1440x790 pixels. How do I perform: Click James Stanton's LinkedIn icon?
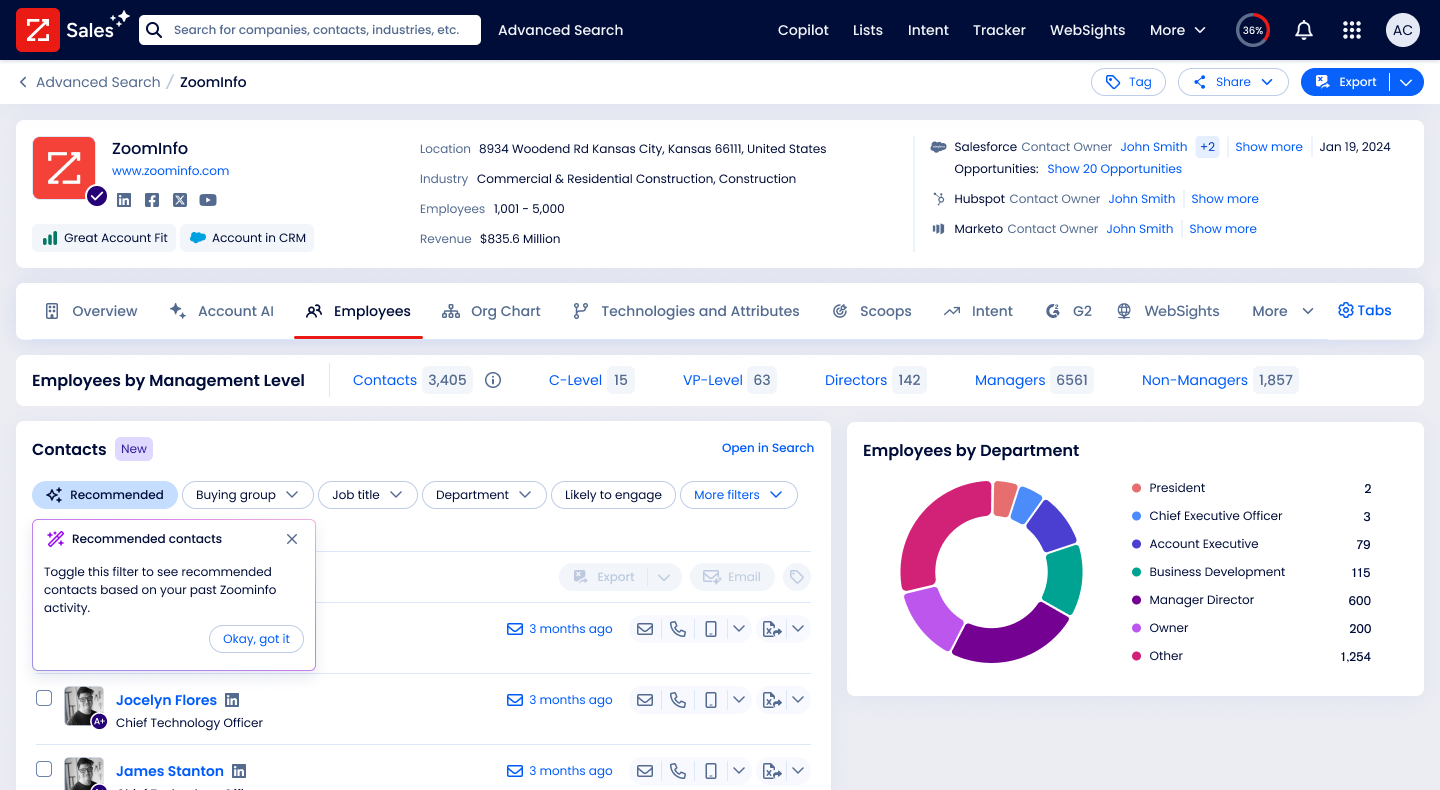239,771
